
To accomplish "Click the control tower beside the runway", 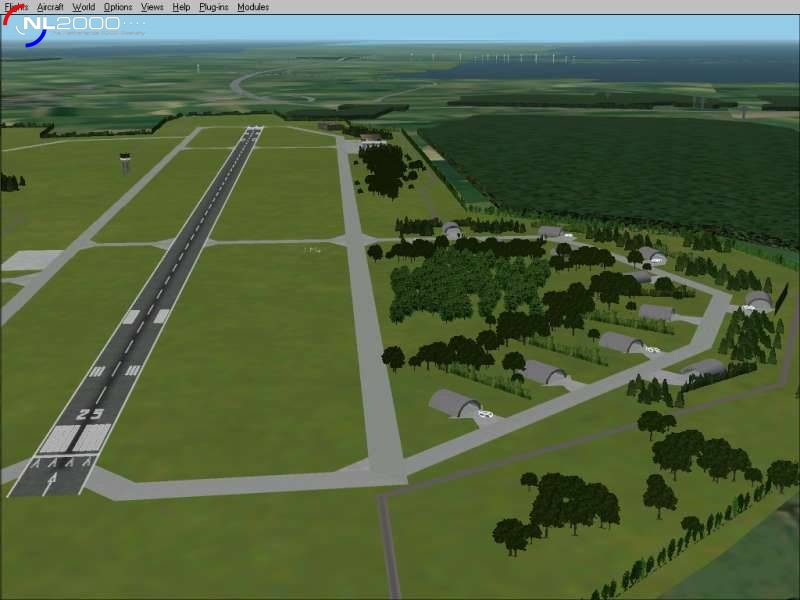I will click(125, 163).
